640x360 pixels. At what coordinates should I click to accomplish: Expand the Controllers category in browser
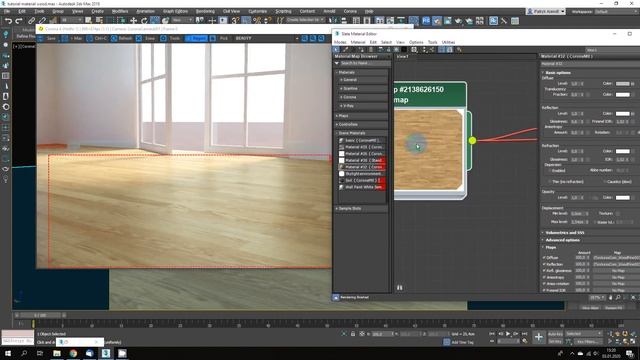coord(361,124)
